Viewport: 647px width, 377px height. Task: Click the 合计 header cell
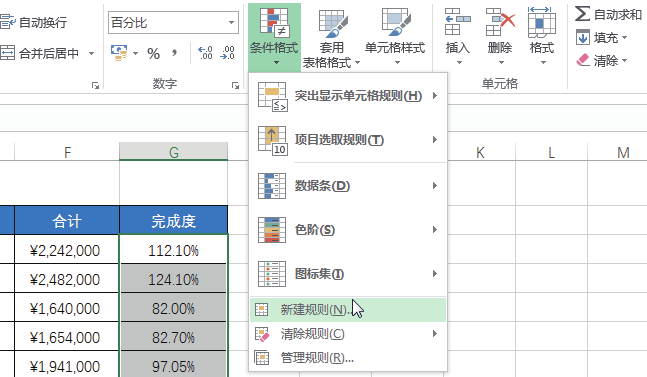pos(67,221)
